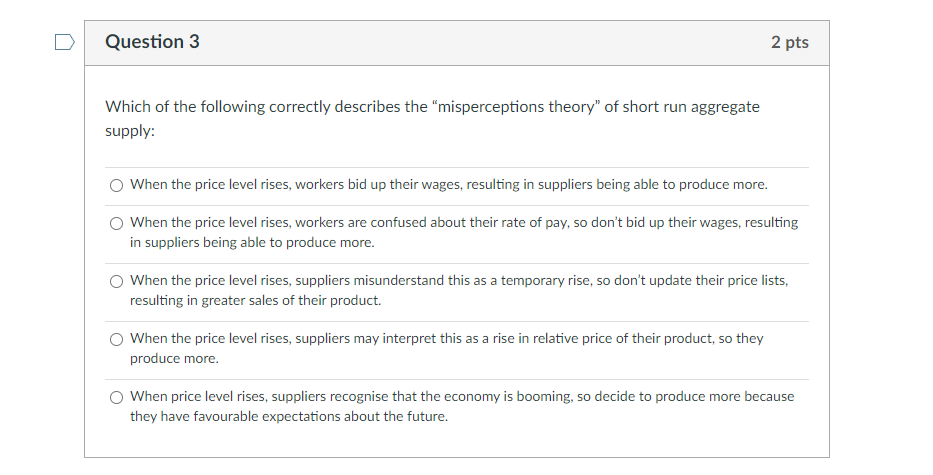This screenshot has width=933, height=475.
Task: Click the word 'supply:' ending the question prompt
Action: [130, 131]
